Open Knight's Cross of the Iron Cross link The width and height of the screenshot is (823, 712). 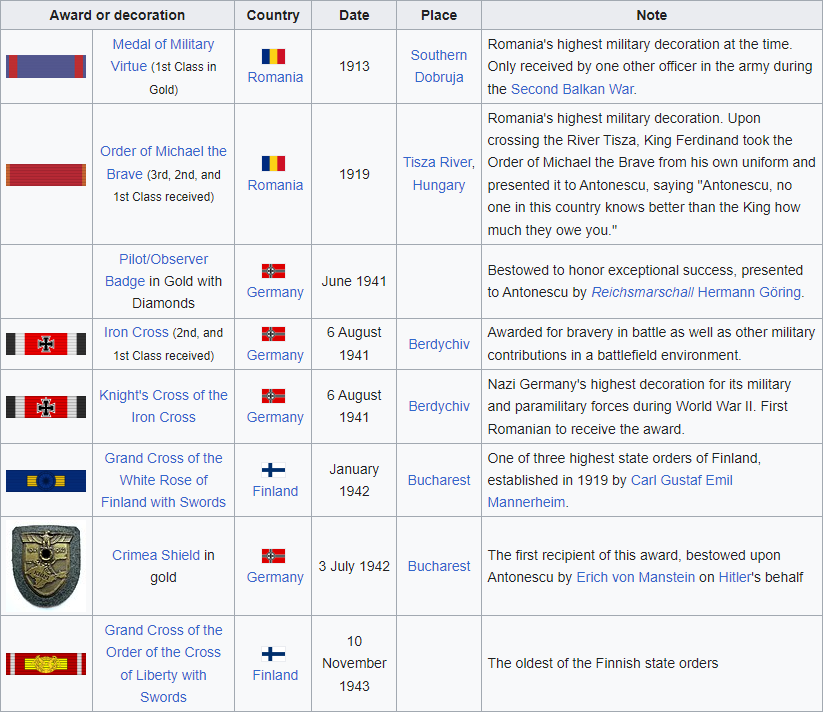pyautogui.click(x=163, y=406)
